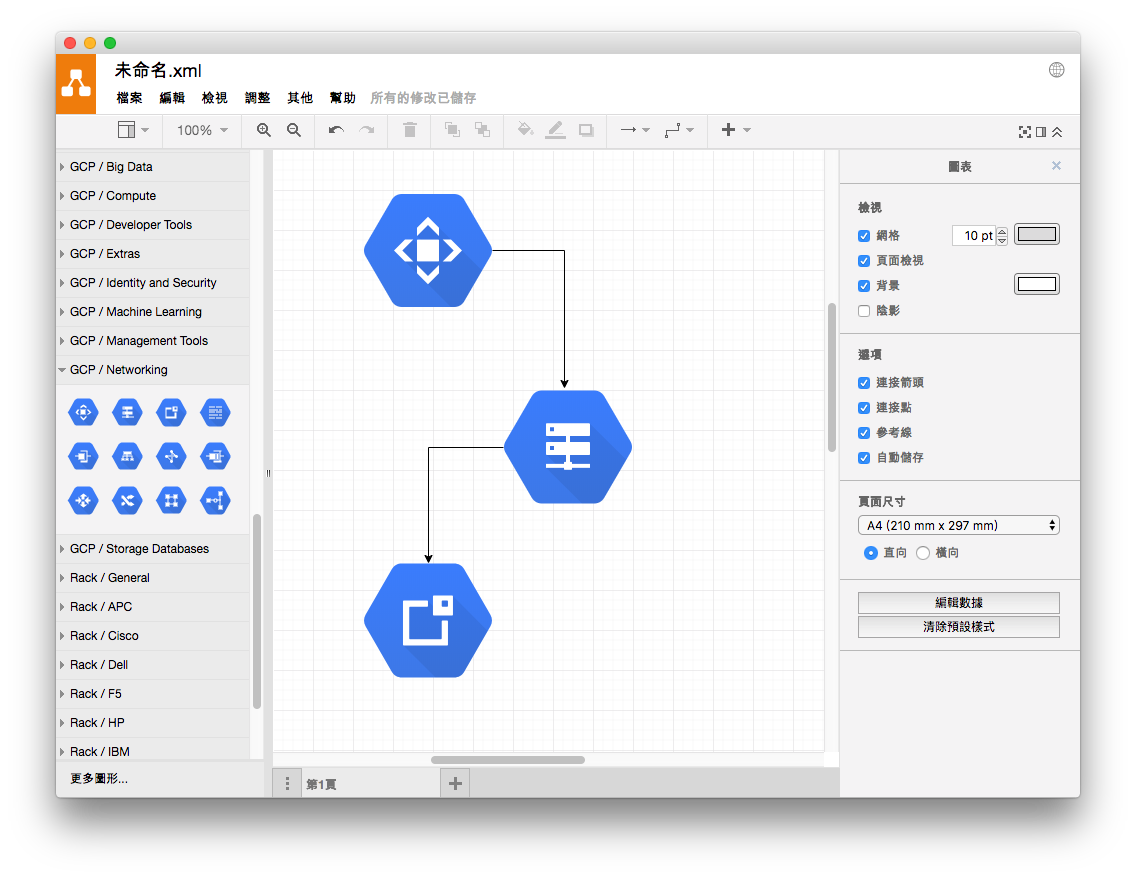
Task: Bring selection to front
Action: pos(452,130)
